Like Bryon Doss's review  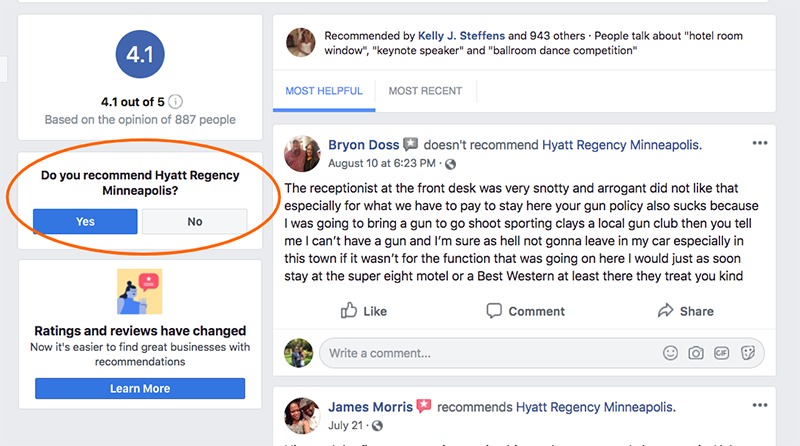pos(364,311)
